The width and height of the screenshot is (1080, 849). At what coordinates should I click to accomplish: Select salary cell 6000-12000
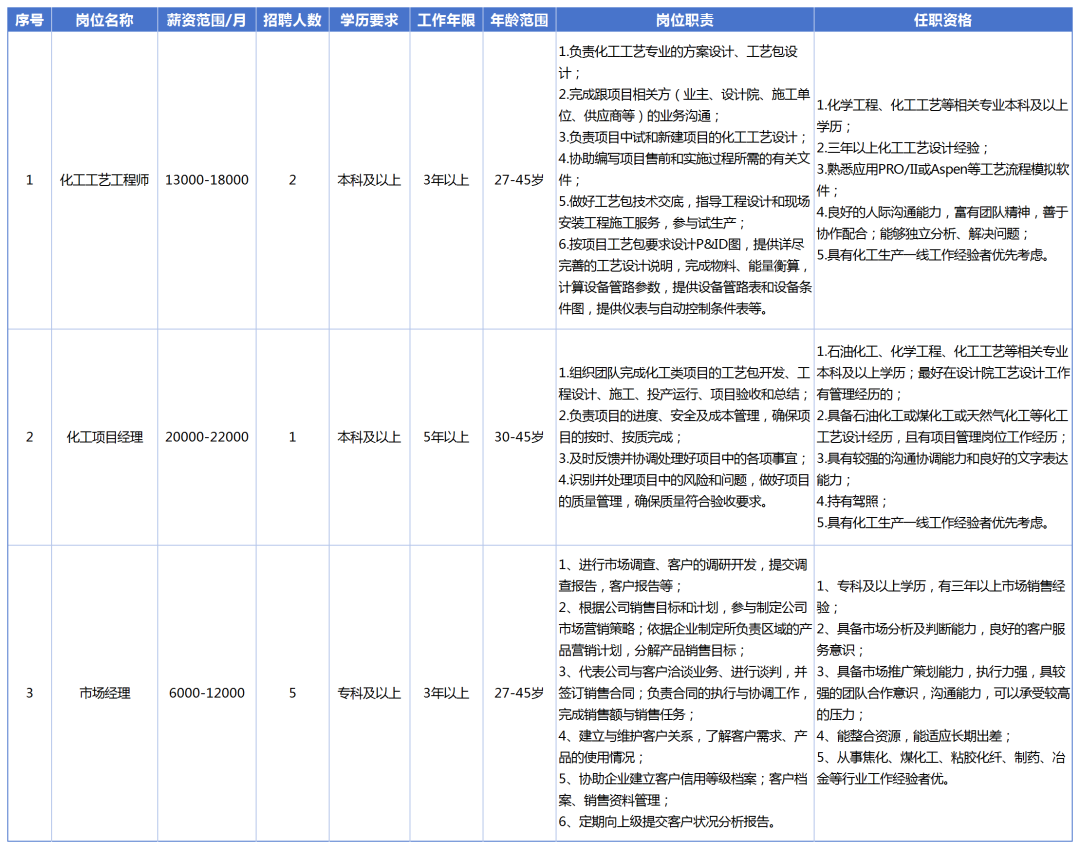(x=207, y=693)
